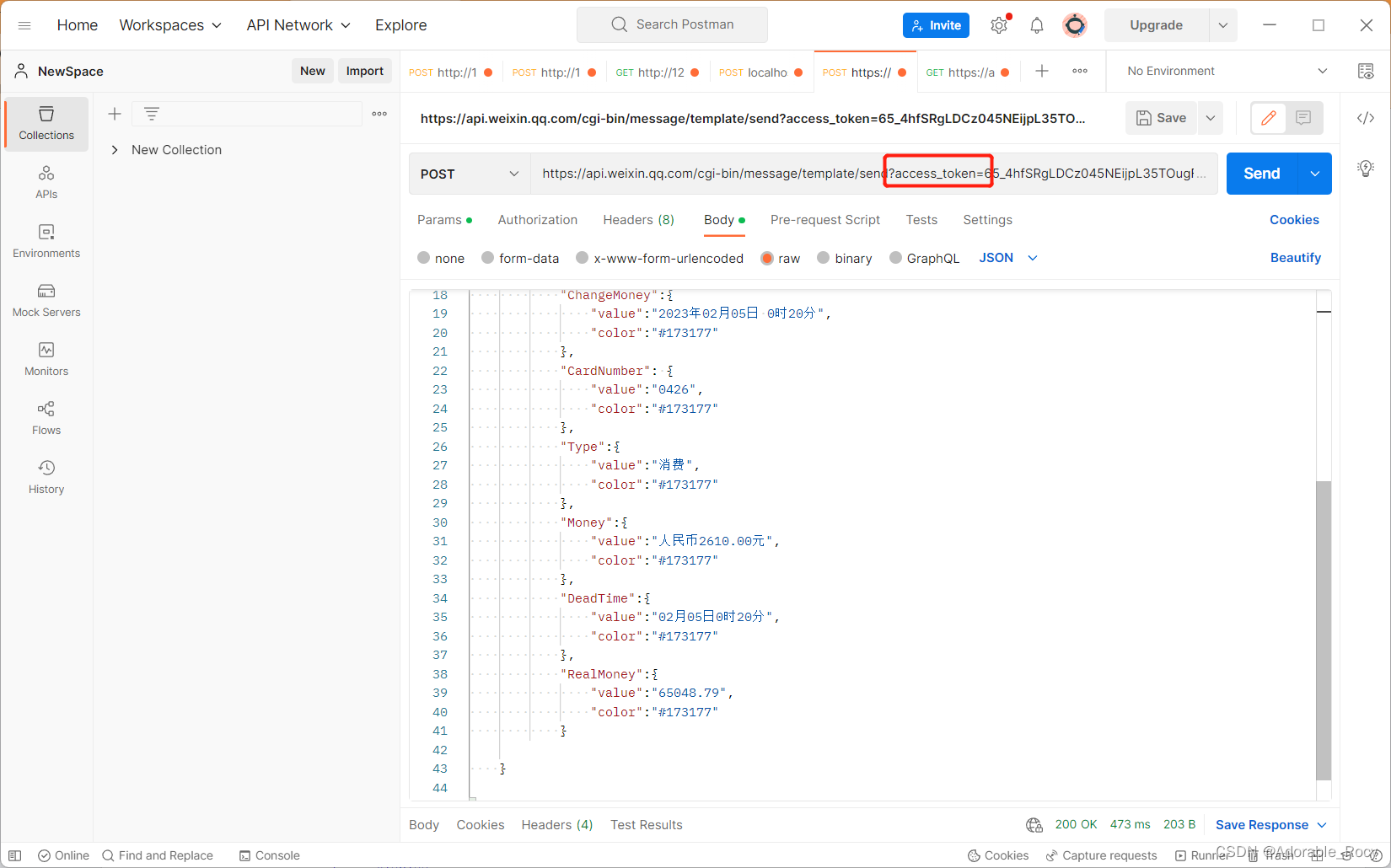Open the notifications bell icon

[x=1037, y=25]
